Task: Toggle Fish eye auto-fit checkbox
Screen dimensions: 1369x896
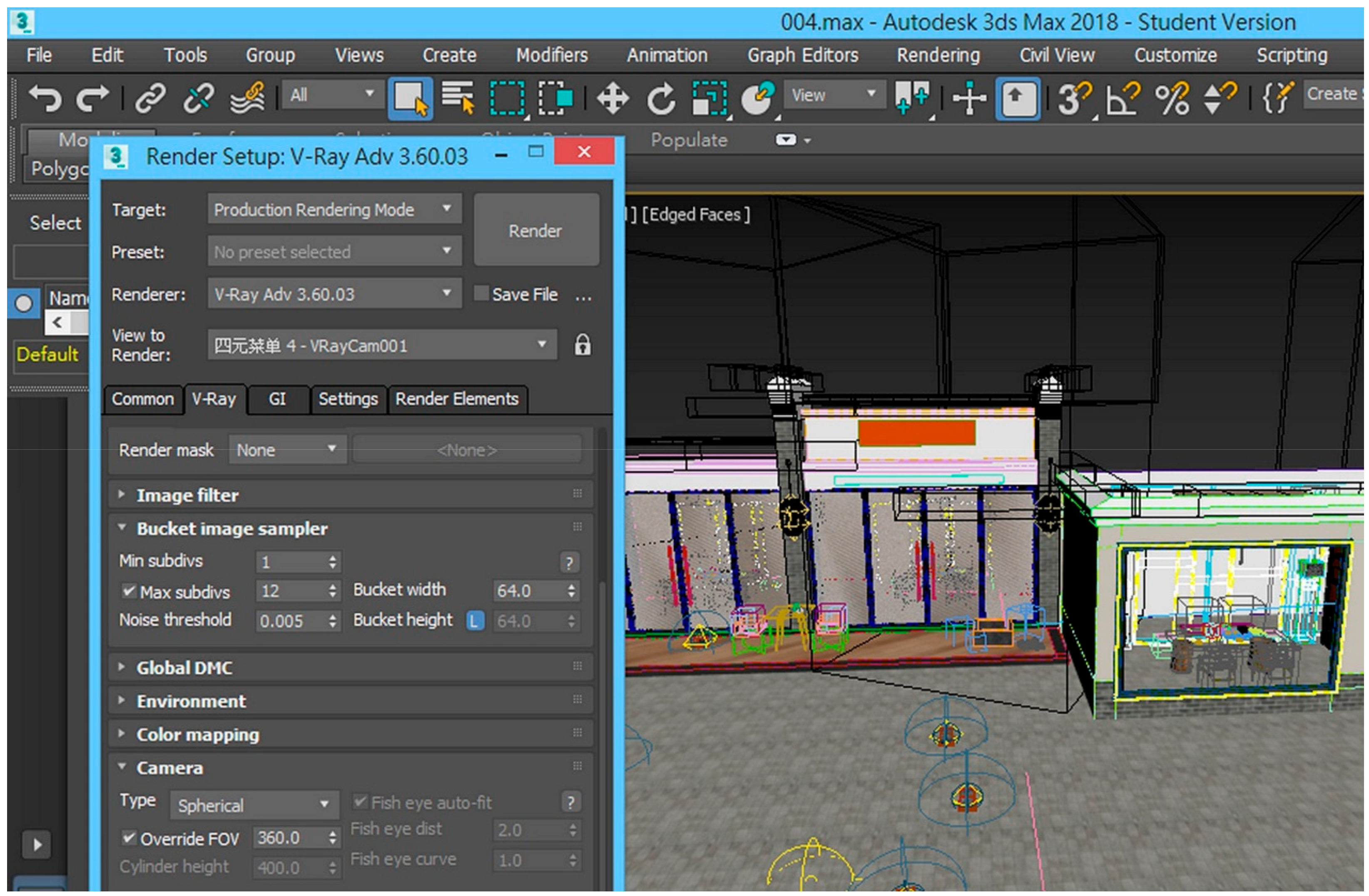Action: [360, 801]
